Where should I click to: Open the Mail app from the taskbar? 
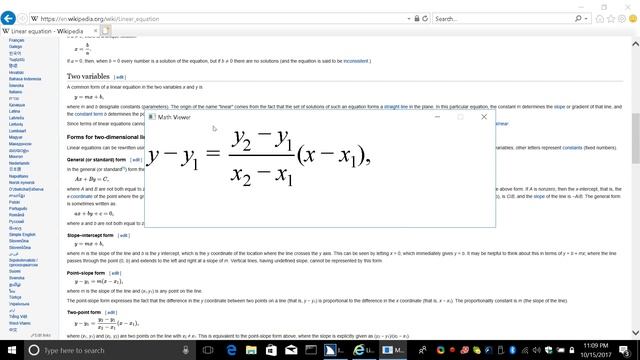(x=291, y=350)
